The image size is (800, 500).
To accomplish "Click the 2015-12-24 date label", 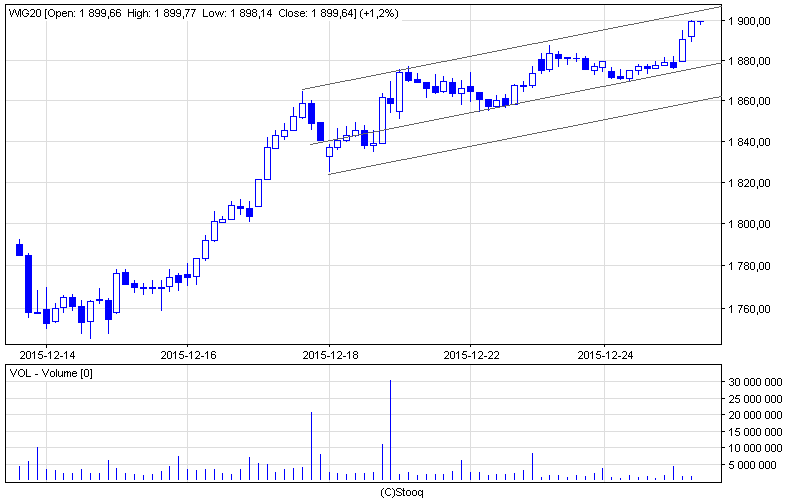I will (x=605, y=355).
